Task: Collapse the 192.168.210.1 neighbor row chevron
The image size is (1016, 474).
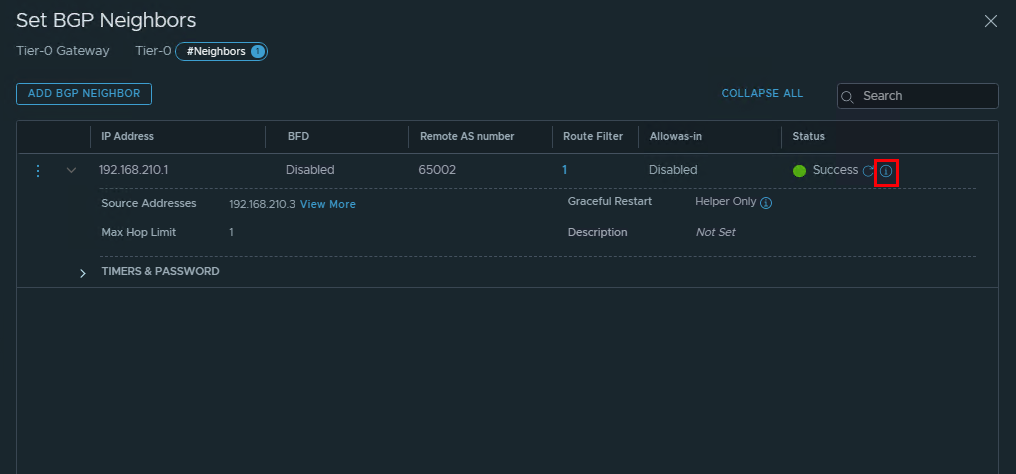Action: [x=71, y=171]
